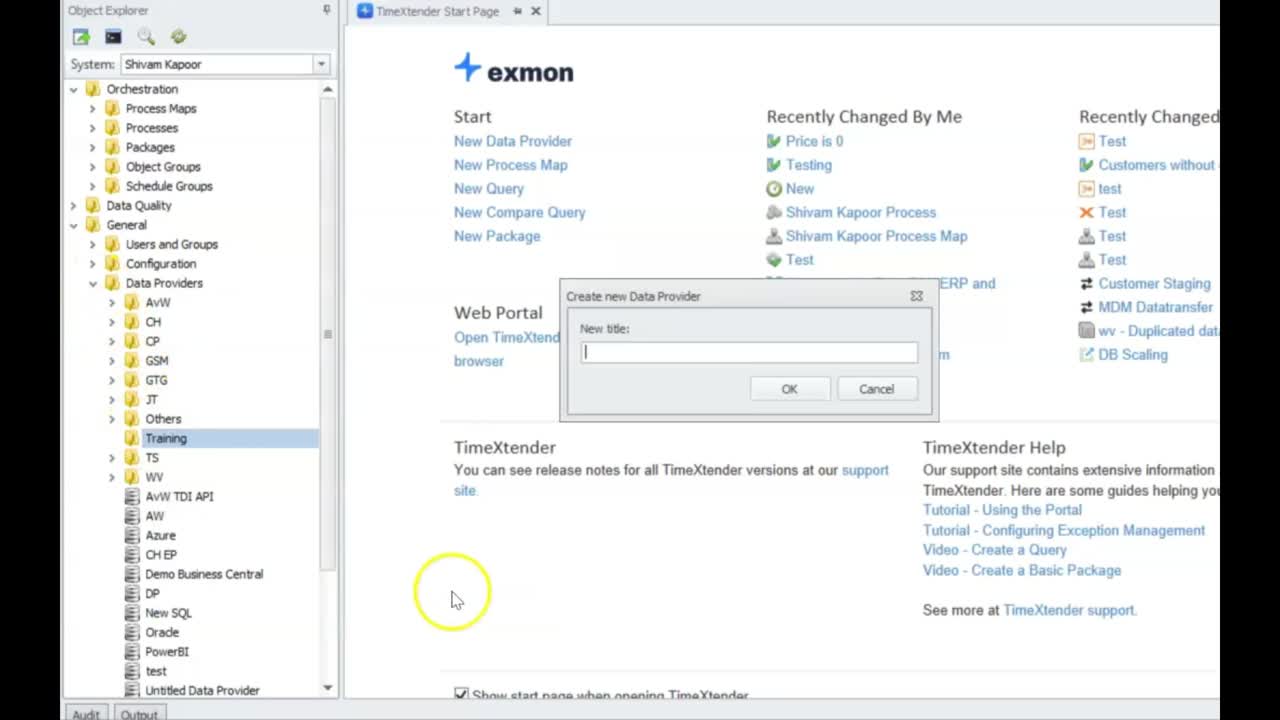This screenshot has width=1280, height=720.
Task: Click the magnifier search icon in Object Explorer
Action: pos(146,37)
